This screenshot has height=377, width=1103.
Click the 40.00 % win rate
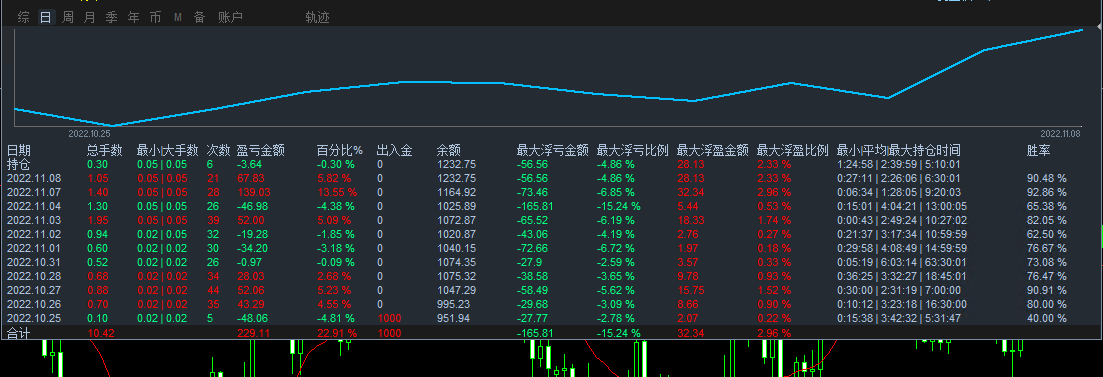click(1047, 318)
